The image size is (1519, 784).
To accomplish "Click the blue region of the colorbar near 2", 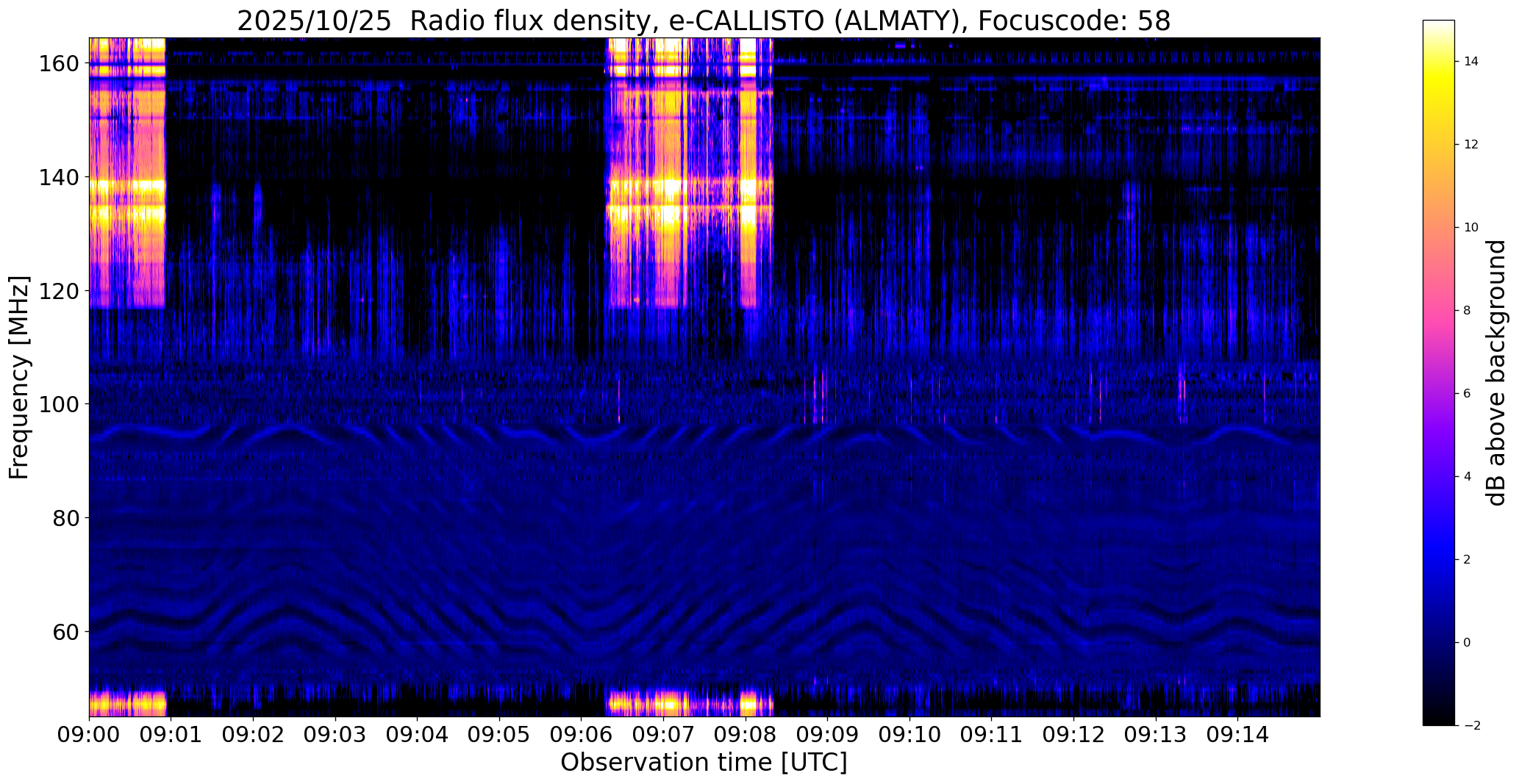I will point(1439,560).
